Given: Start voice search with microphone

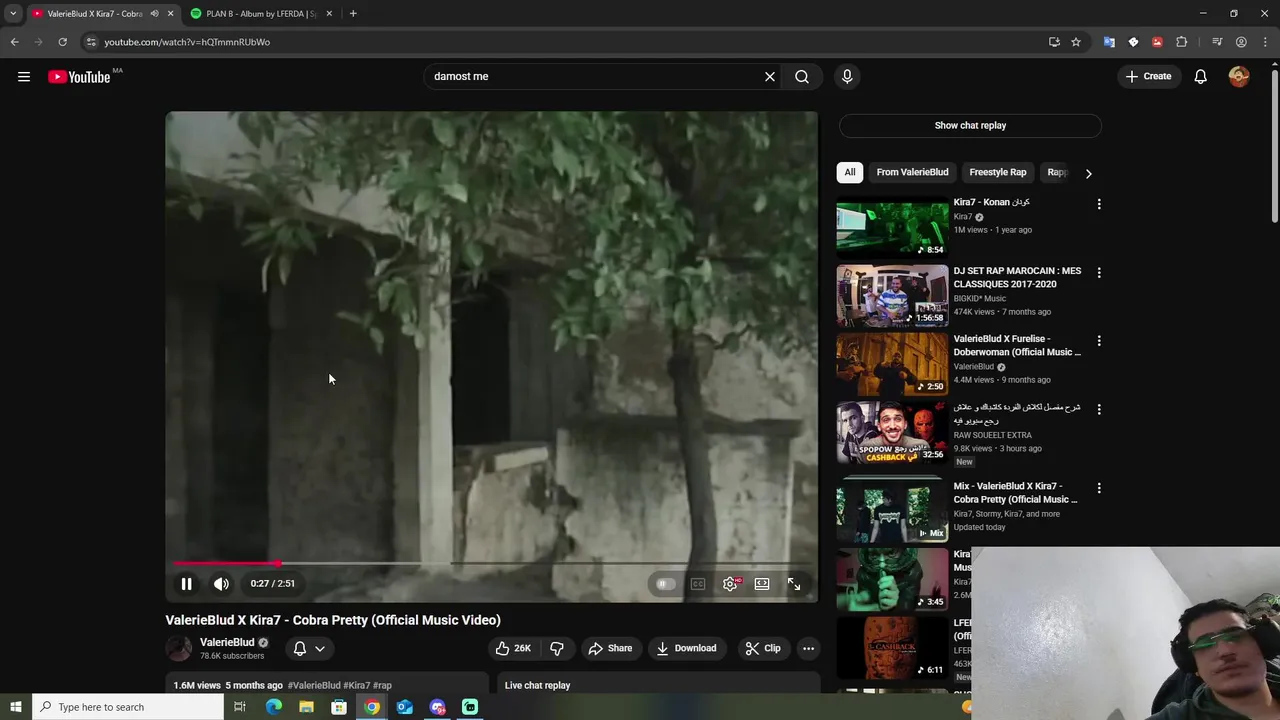Looking at the screenshot, I should [847, 76].
